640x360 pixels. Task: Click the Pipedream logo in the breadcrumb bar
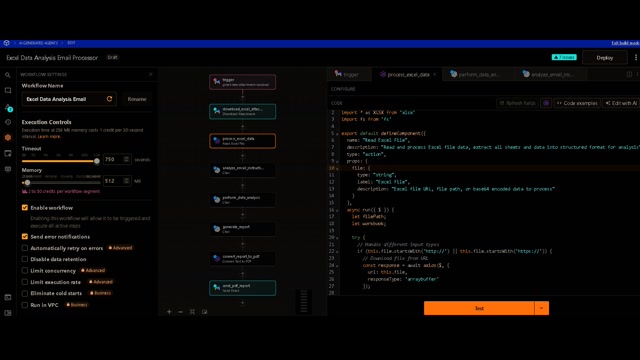[x=7, y=43]
